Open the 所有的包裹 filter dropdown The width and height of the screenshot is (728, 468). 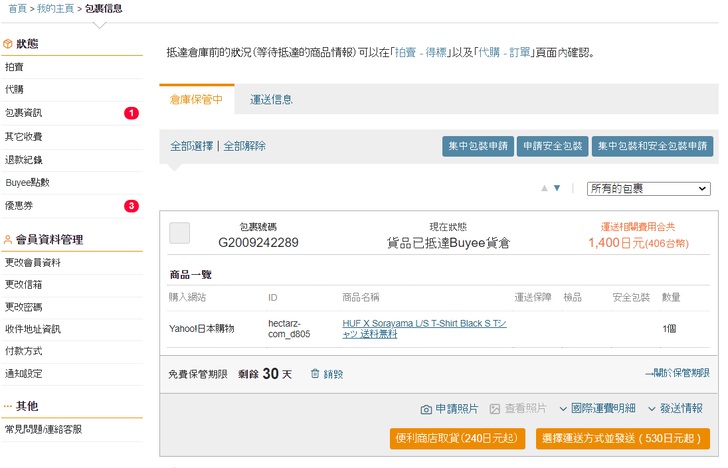tap(648, 188)
